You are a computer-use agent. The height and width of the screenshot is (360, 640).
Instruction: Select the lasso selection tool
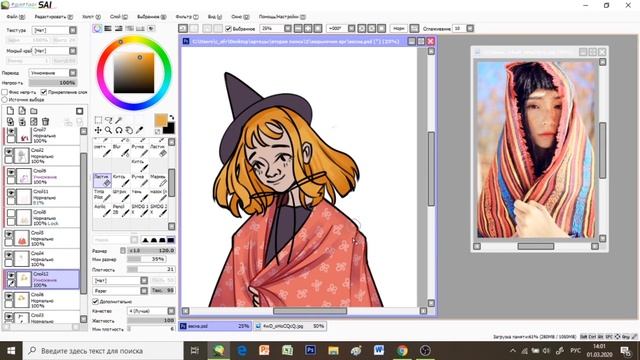click(109, 120)
